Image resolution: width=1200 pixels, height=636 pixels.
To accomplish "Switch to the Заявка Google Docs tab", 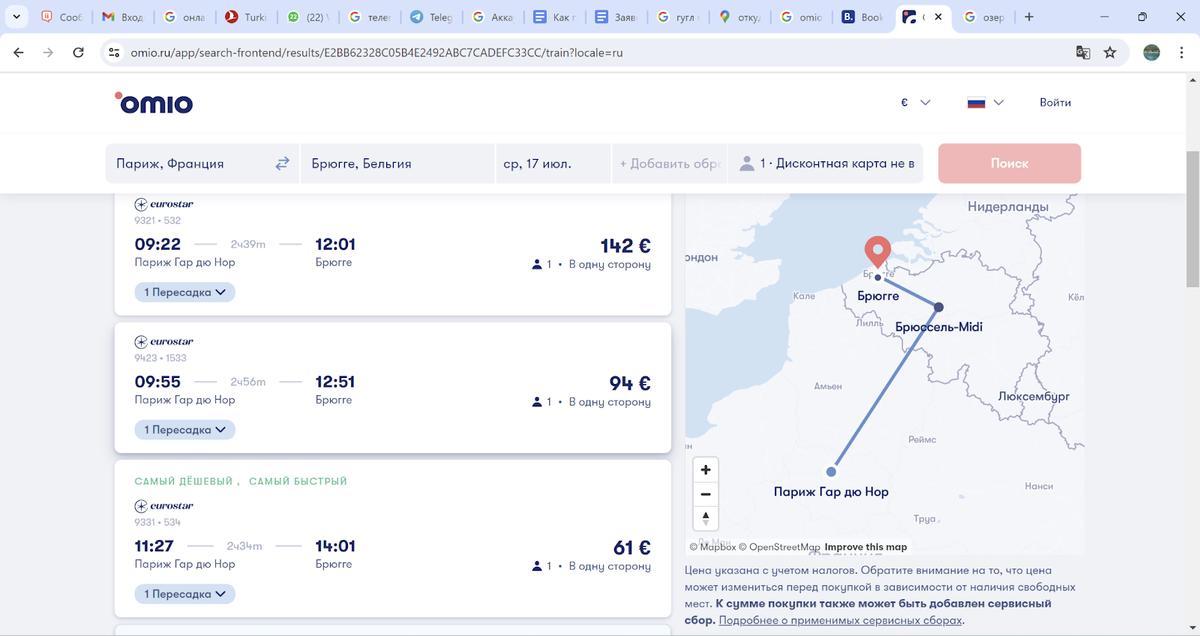I will (x=618, y=17).
